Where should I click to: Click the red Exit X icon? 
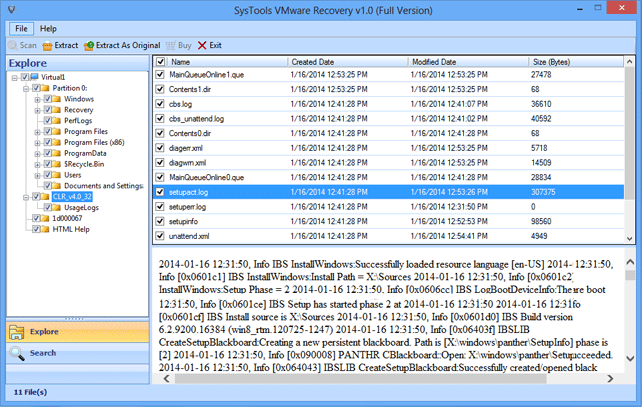tap(202, 45)
